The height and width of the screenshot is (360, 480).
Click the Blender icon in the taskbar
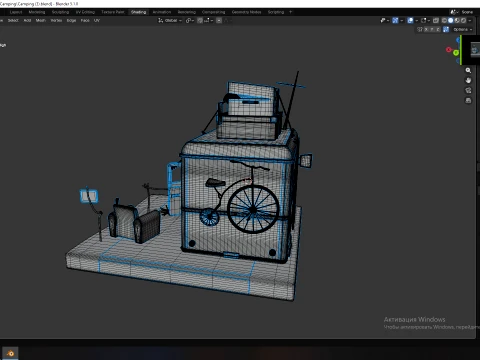point(10,353)
